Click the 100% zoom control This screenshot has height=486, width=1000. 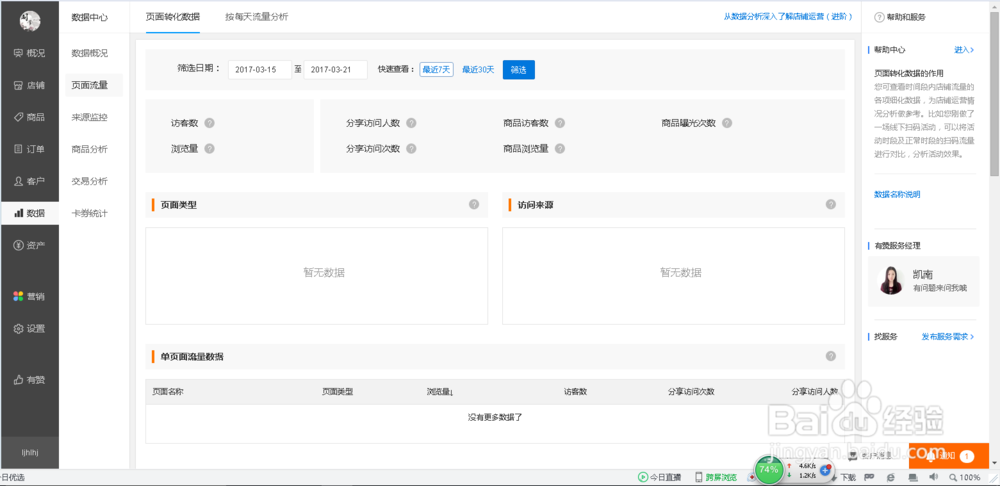click(965, 477)
